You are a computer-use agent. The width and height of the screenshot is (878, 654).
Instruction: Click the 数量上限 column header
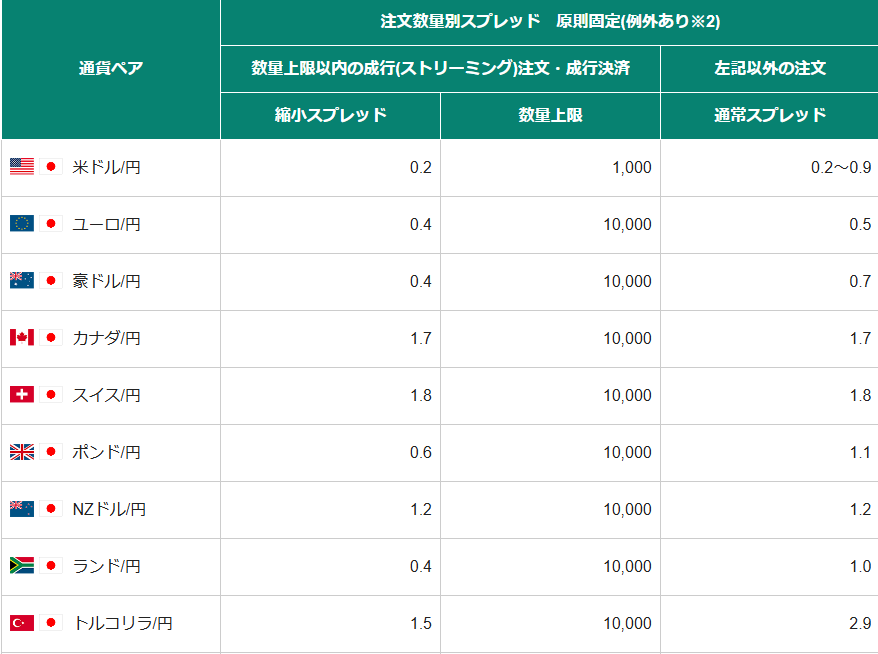[550, 115]
